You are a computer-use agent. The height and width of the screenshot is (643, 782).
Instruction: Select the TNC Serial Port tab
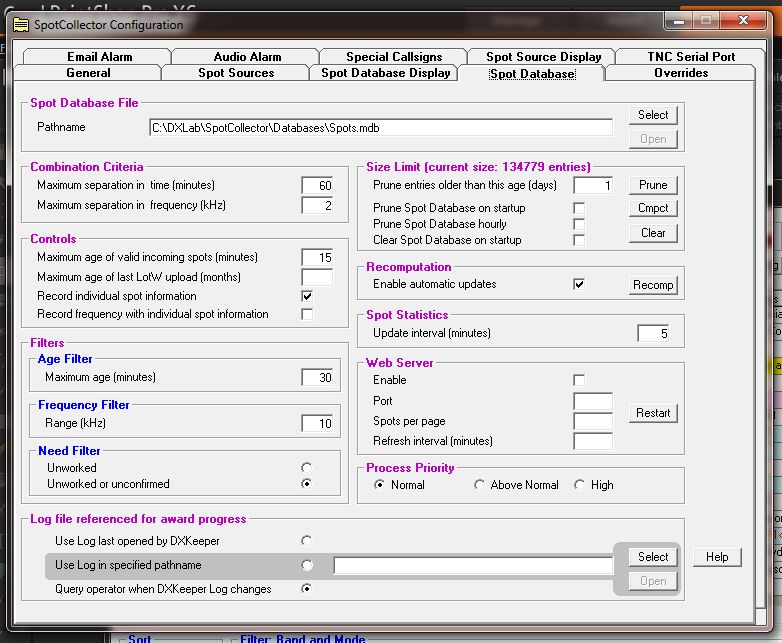[x=677, y=57]
